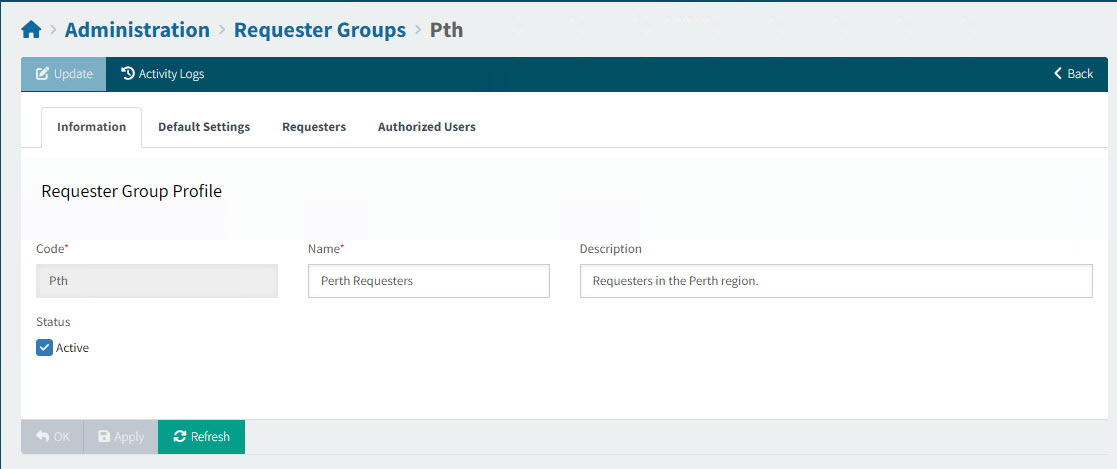1117x469 pixels.
Task: Switch to the Requesters tab
Action: [x=314, y=128]
